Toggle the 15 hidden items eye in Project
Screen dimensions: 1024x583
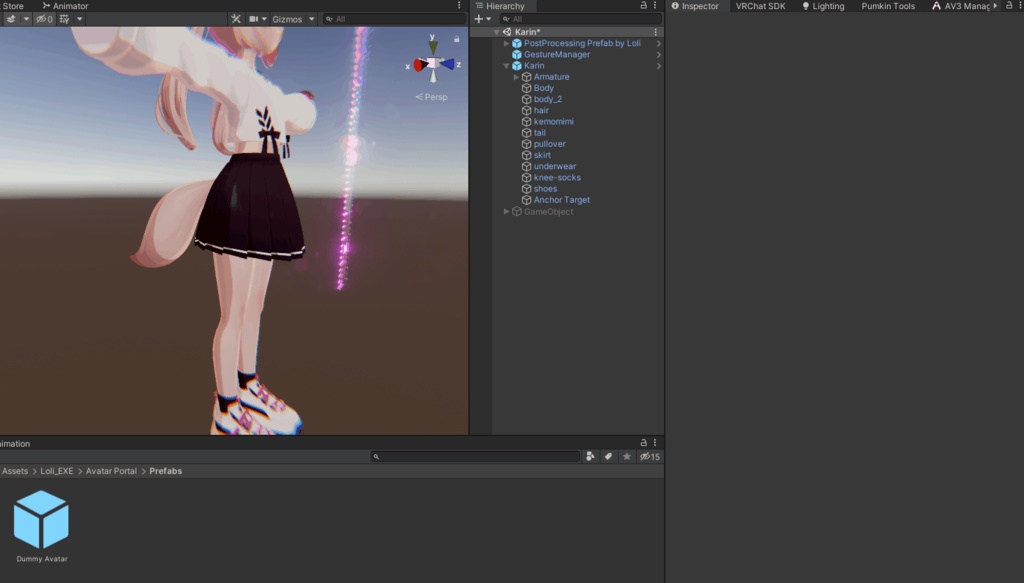click(x=648, y=456)
